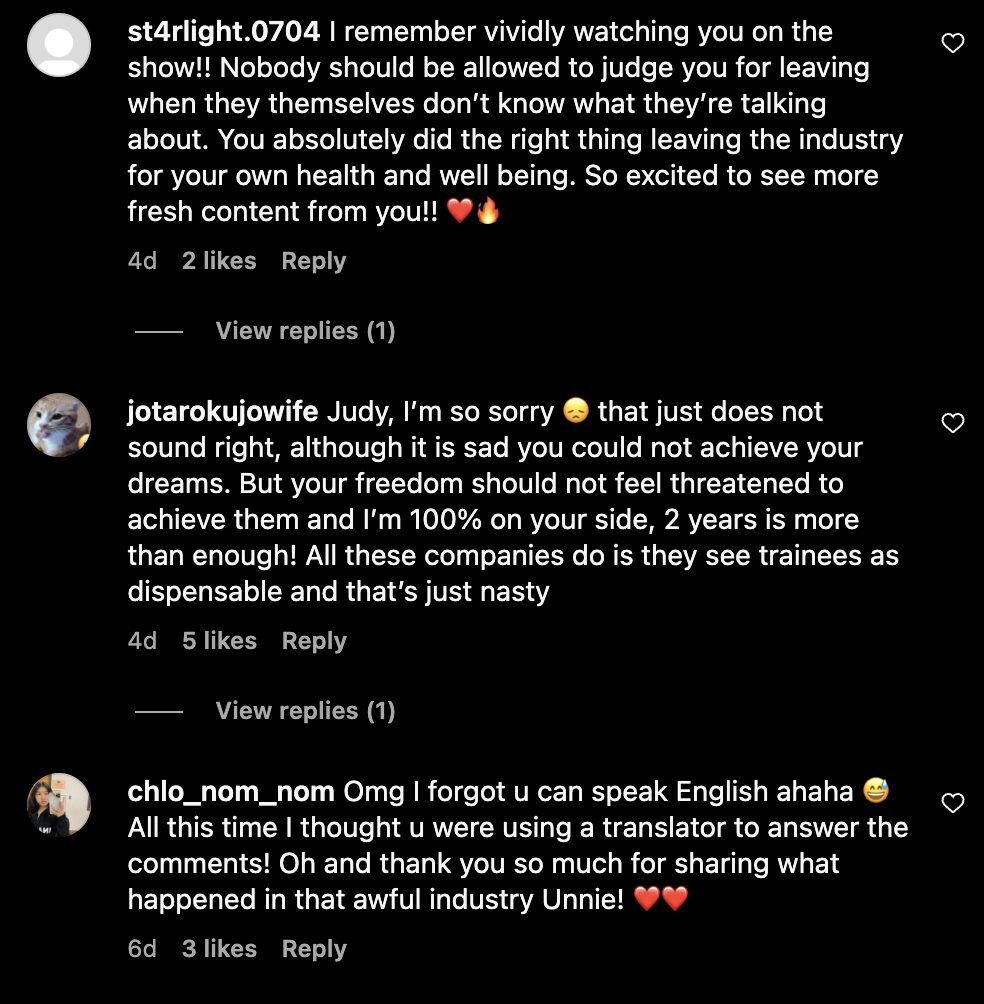Image resolution: width=984 pixels, height=1004 pixels.
Task: View the 5 likes on jotarokujowife's comment
Action: (x=219, y=641)
